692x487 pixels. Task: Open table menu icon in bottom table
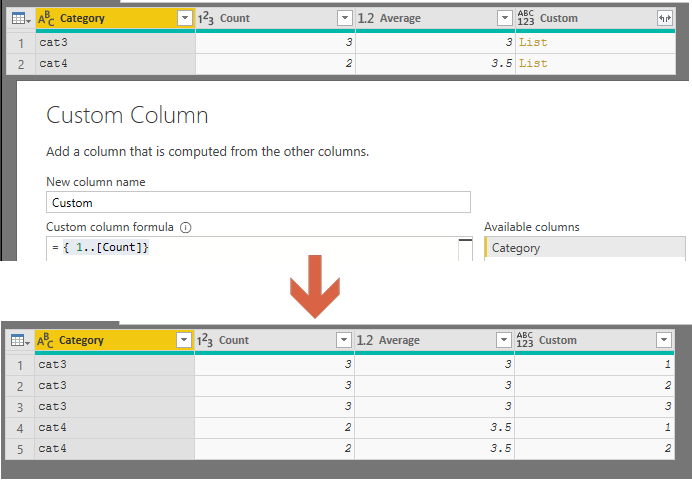[20, 340]
